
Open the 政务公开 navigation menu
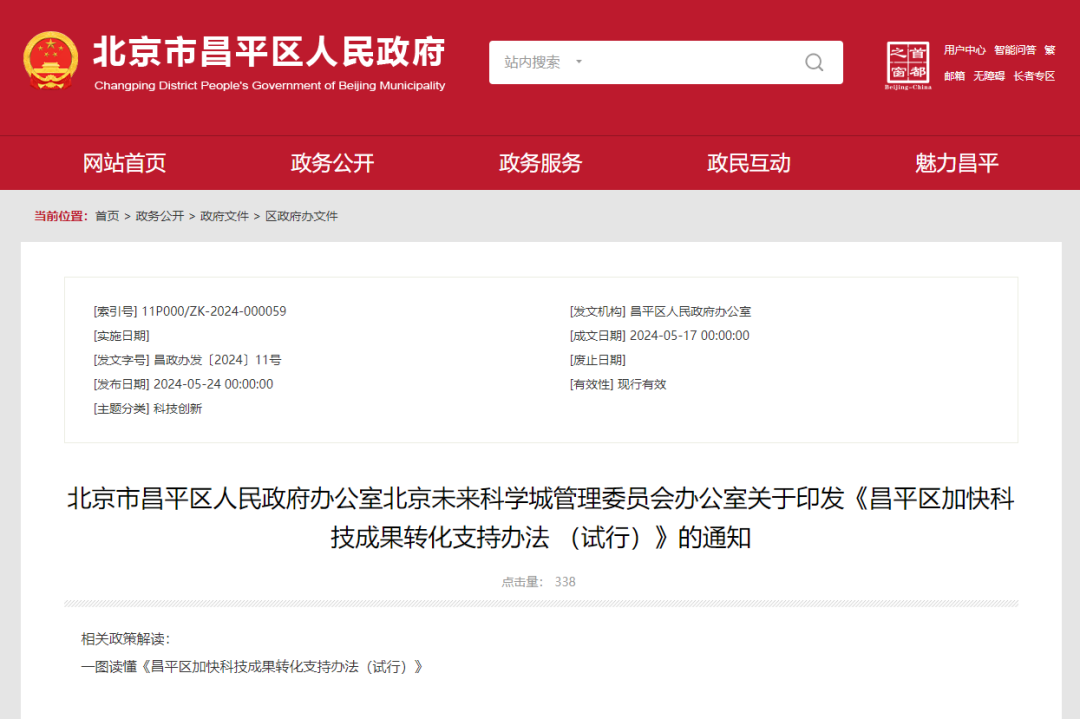click(x=332, y=163)
